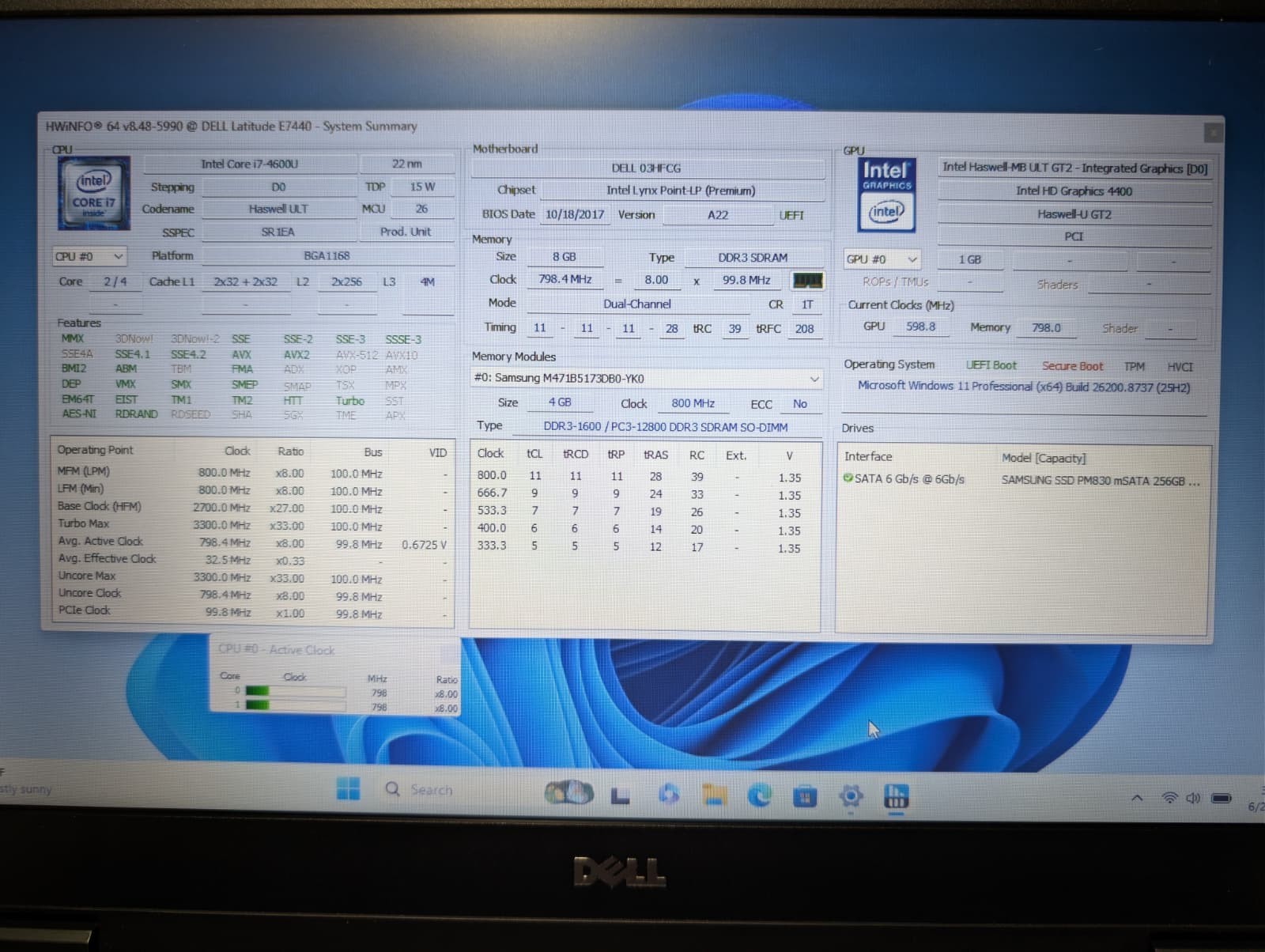Open the GPU #0 selector dropdown
This screenshot has width=1265, height=952.
click(x=882, y=259)
